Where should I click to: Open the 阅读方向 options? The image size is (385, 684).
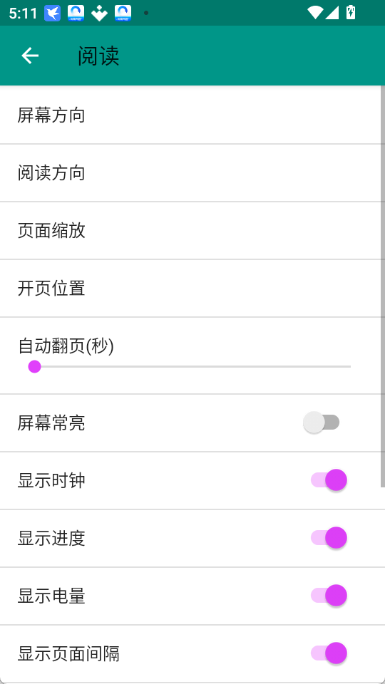[x=190, y=173]
